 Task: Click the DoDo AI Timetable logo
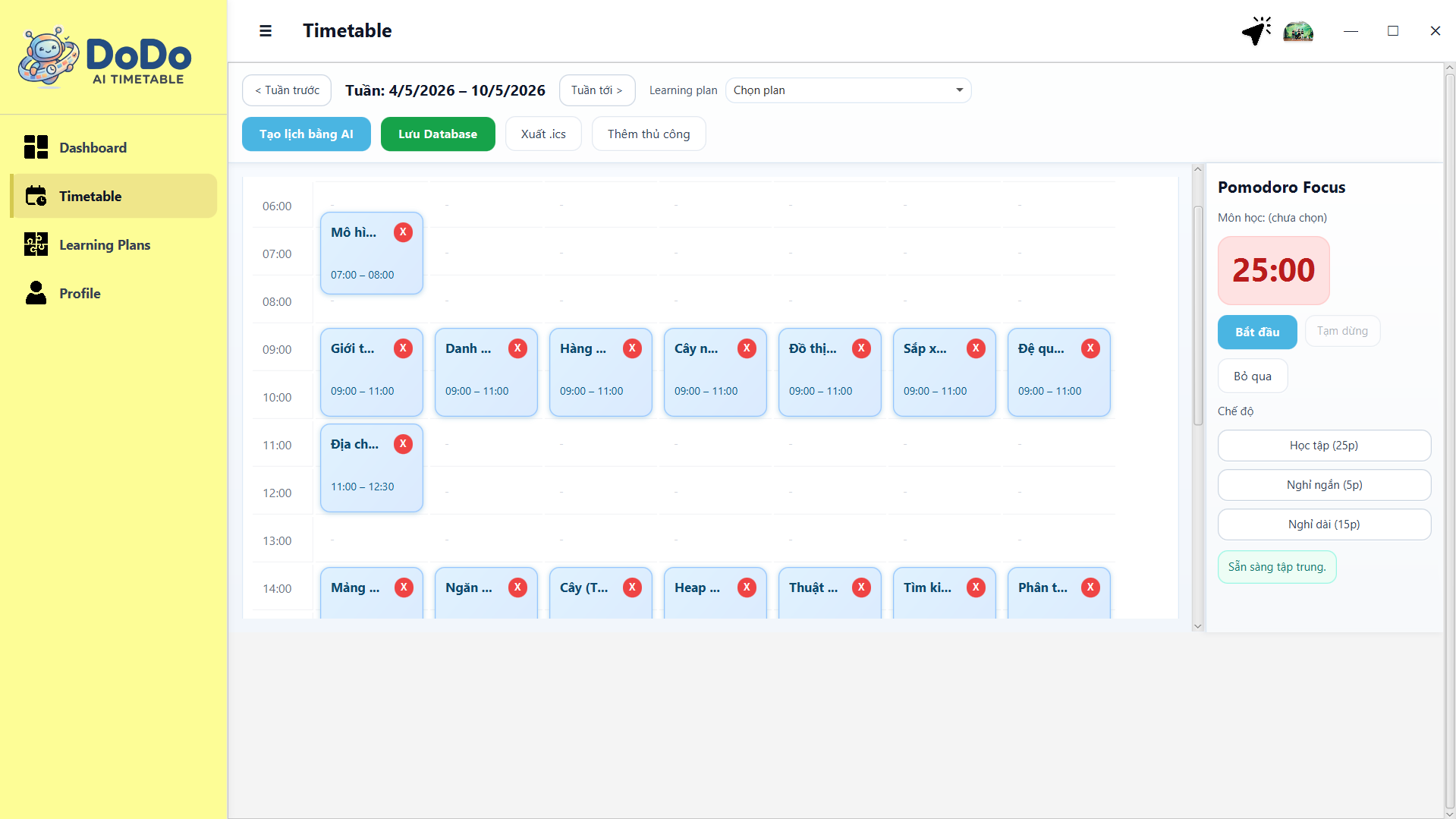click(105, 58)
